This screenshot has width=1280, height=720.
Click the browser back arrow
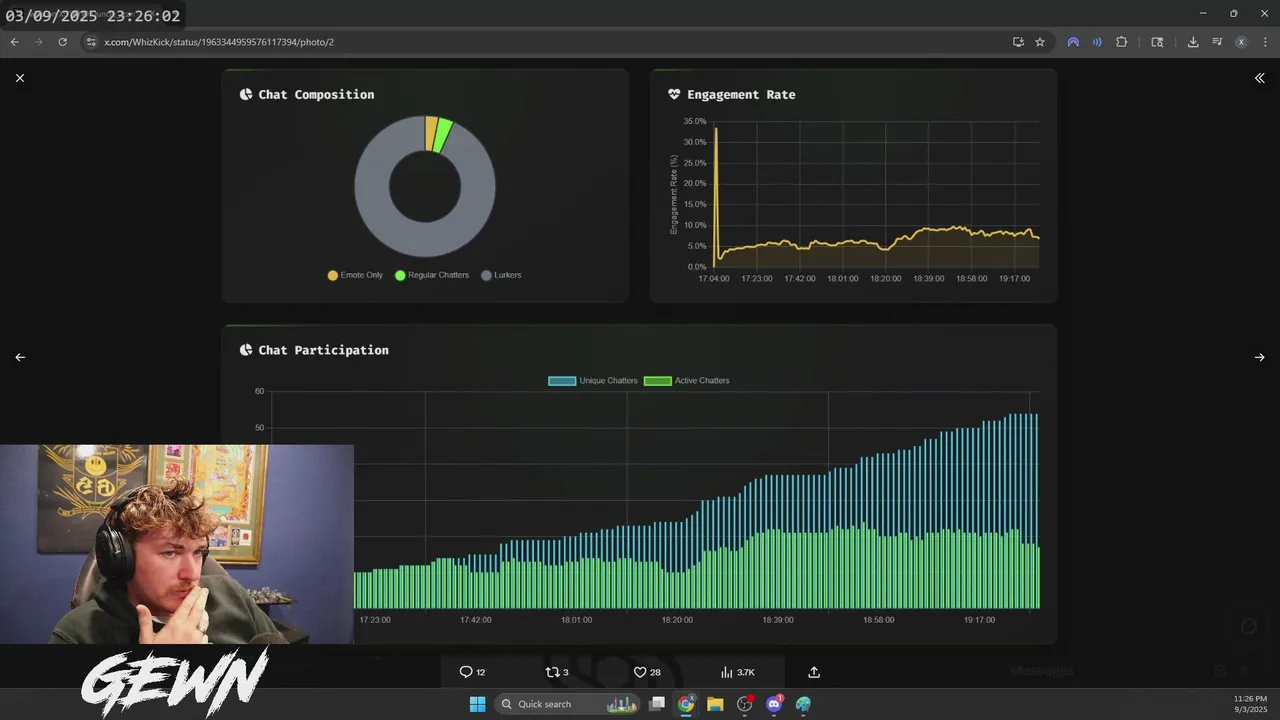pos(14,42)
